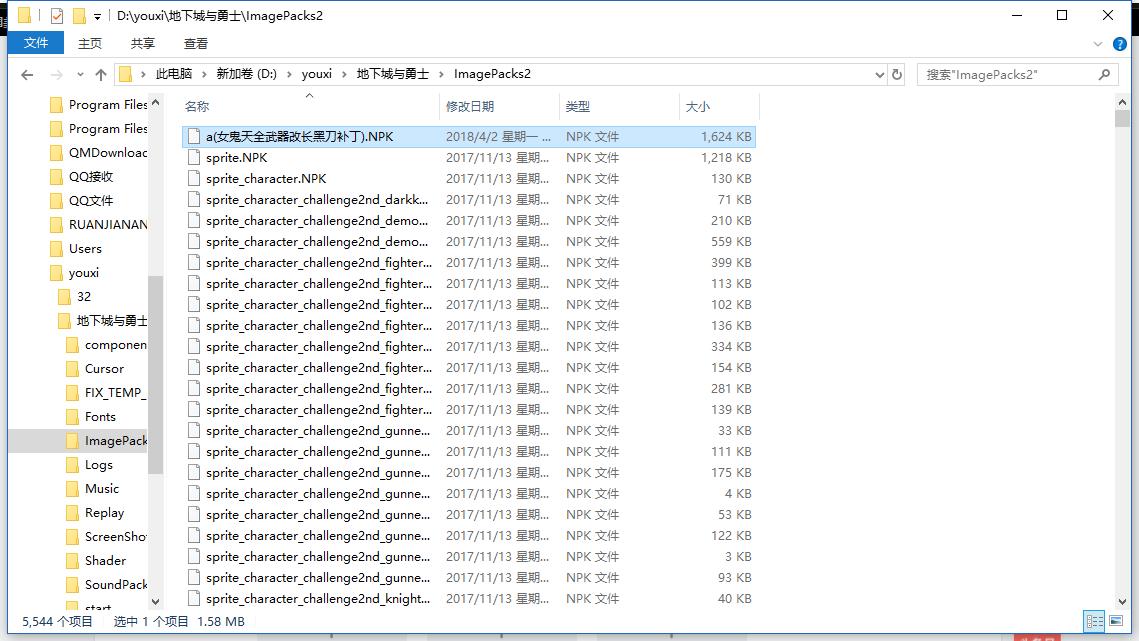This screenshot has width=1139, height=641.
Task: Click the Properties checkmark icon in title bar
Action: [57, 15]
